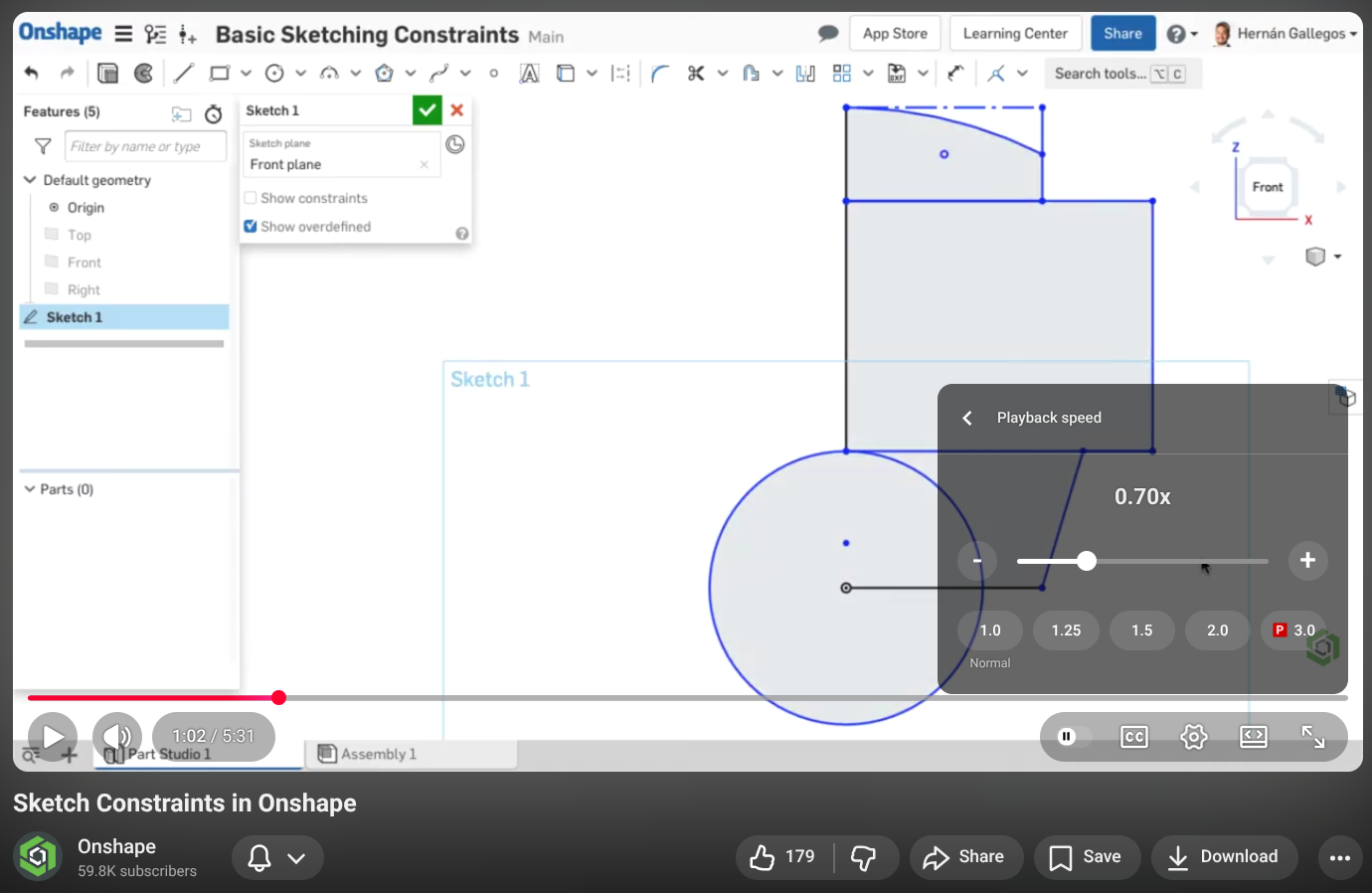Image resolution: width=1372 pixels, height=893 pixels.
Task: Select the Trim scissors tool
Action: click(x=696, y=73)
